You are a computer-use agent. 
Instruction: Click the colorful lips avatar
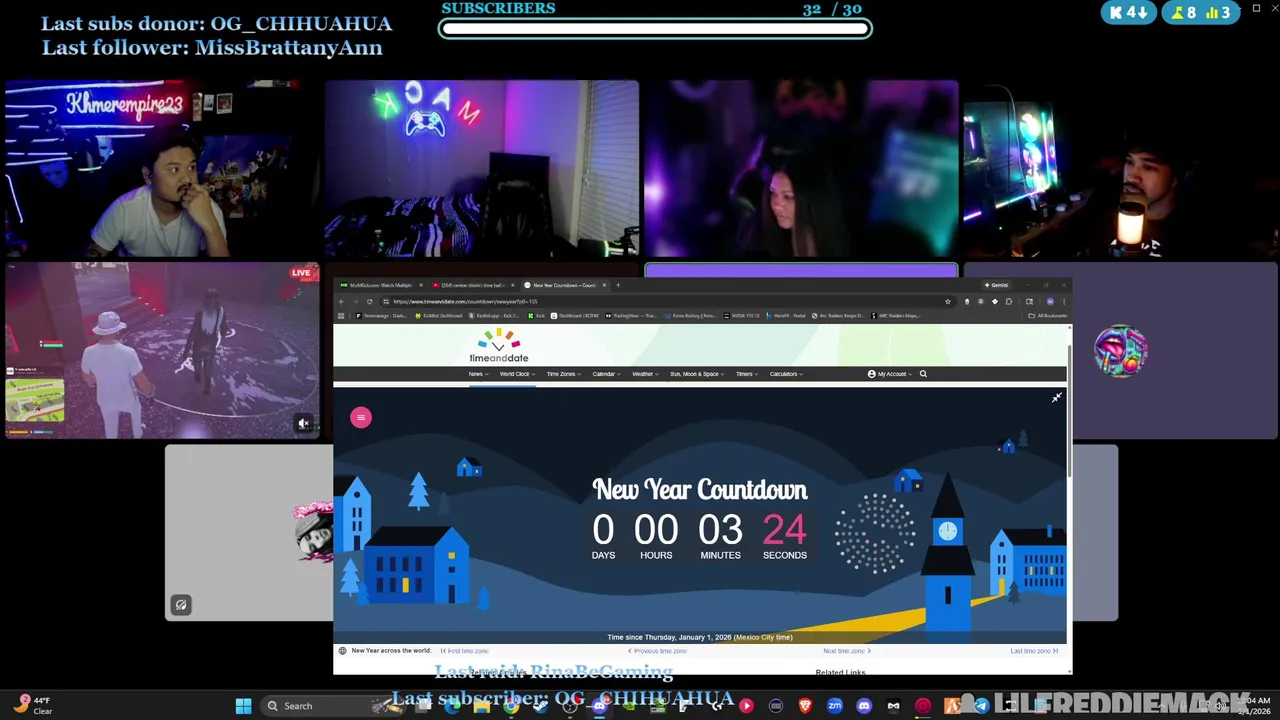click(1120, 351)
